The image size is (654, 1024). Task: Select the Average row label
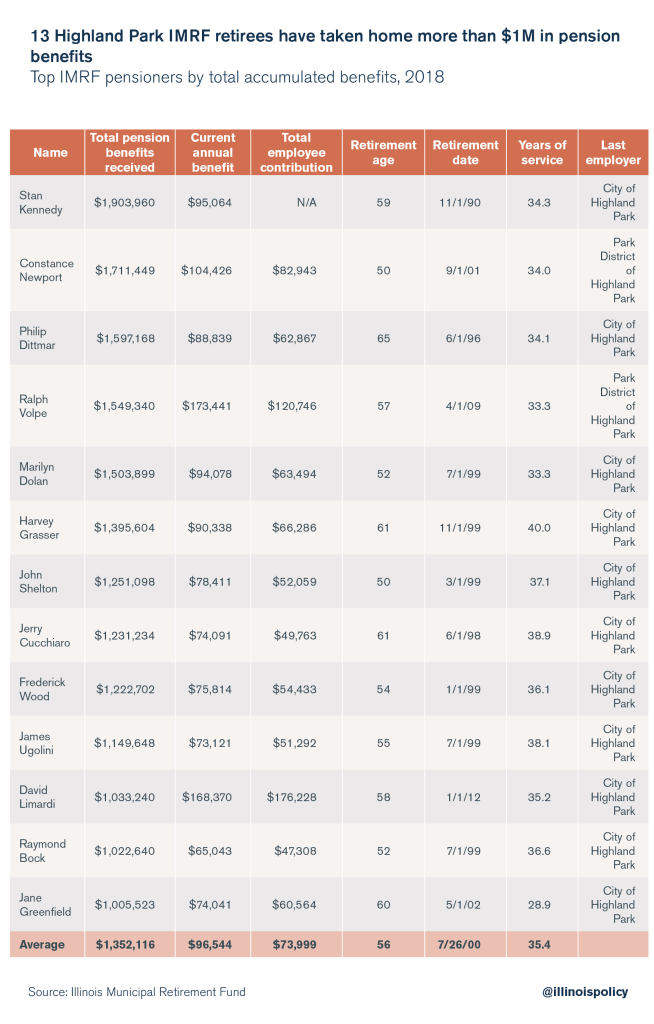pyautogui.click(x=42, y=944)
